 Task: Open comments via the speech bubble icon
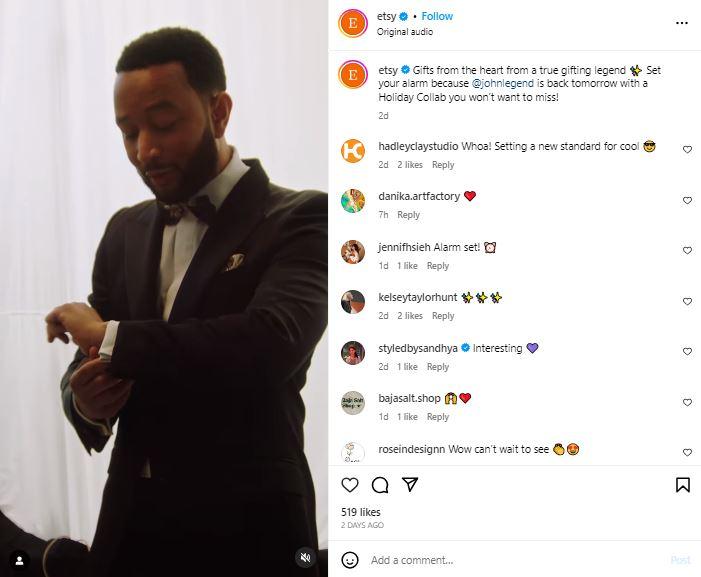380,485
